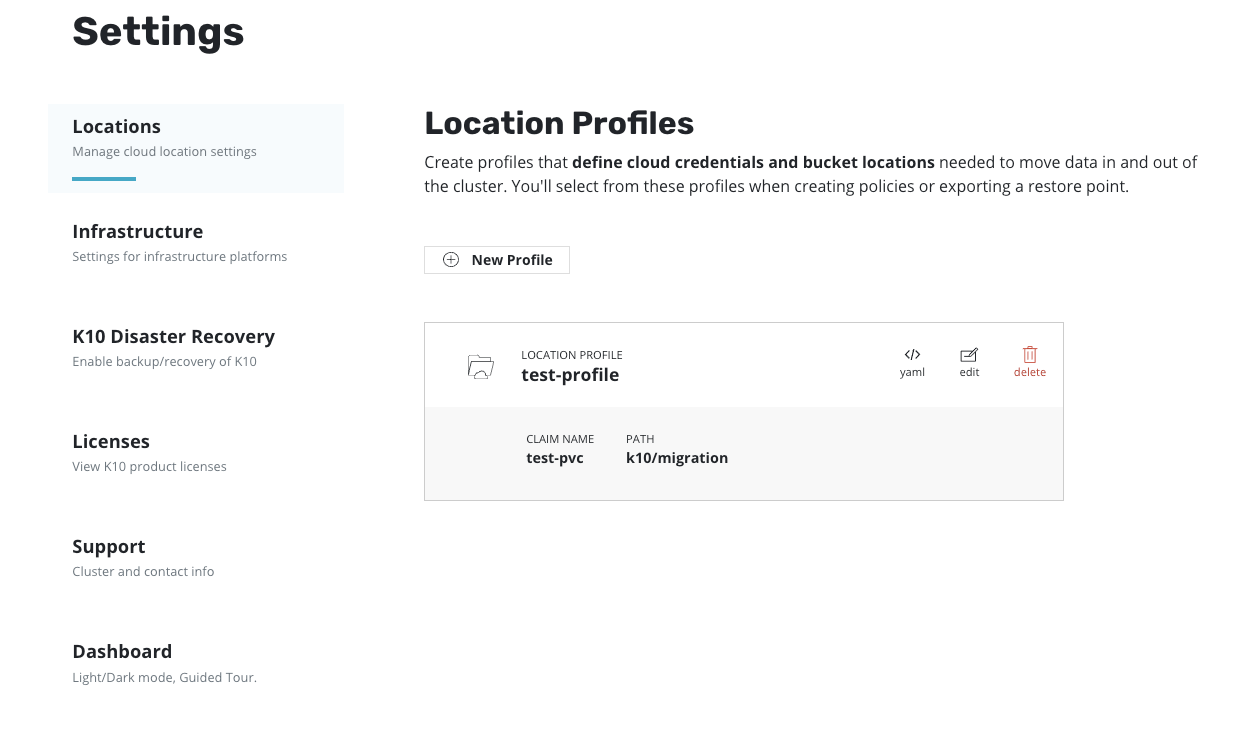Click the plus icon on New Profile button

[x=453, y=259]
